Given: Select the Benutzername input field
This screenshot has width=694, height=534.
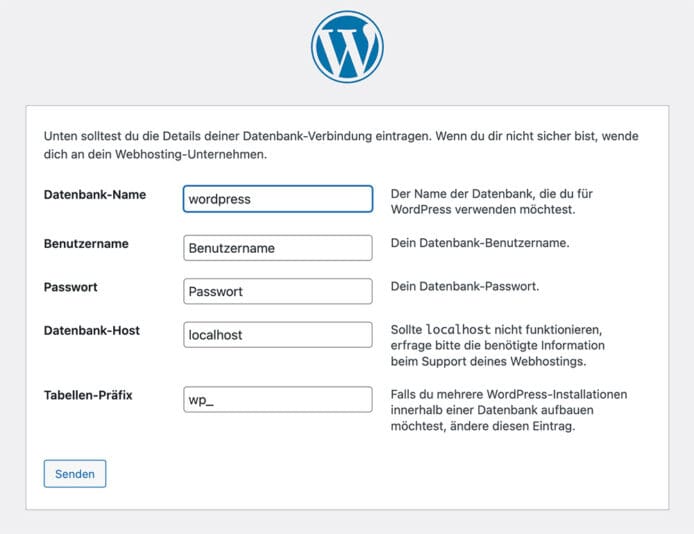Looking at the screenshot, I should (x=278, y=248).
